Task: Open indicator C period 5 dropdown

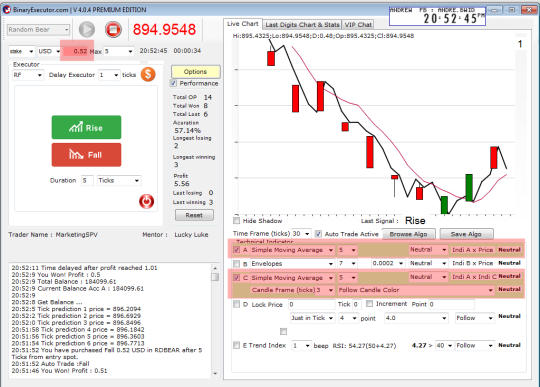Action: [x=347, y=278]
